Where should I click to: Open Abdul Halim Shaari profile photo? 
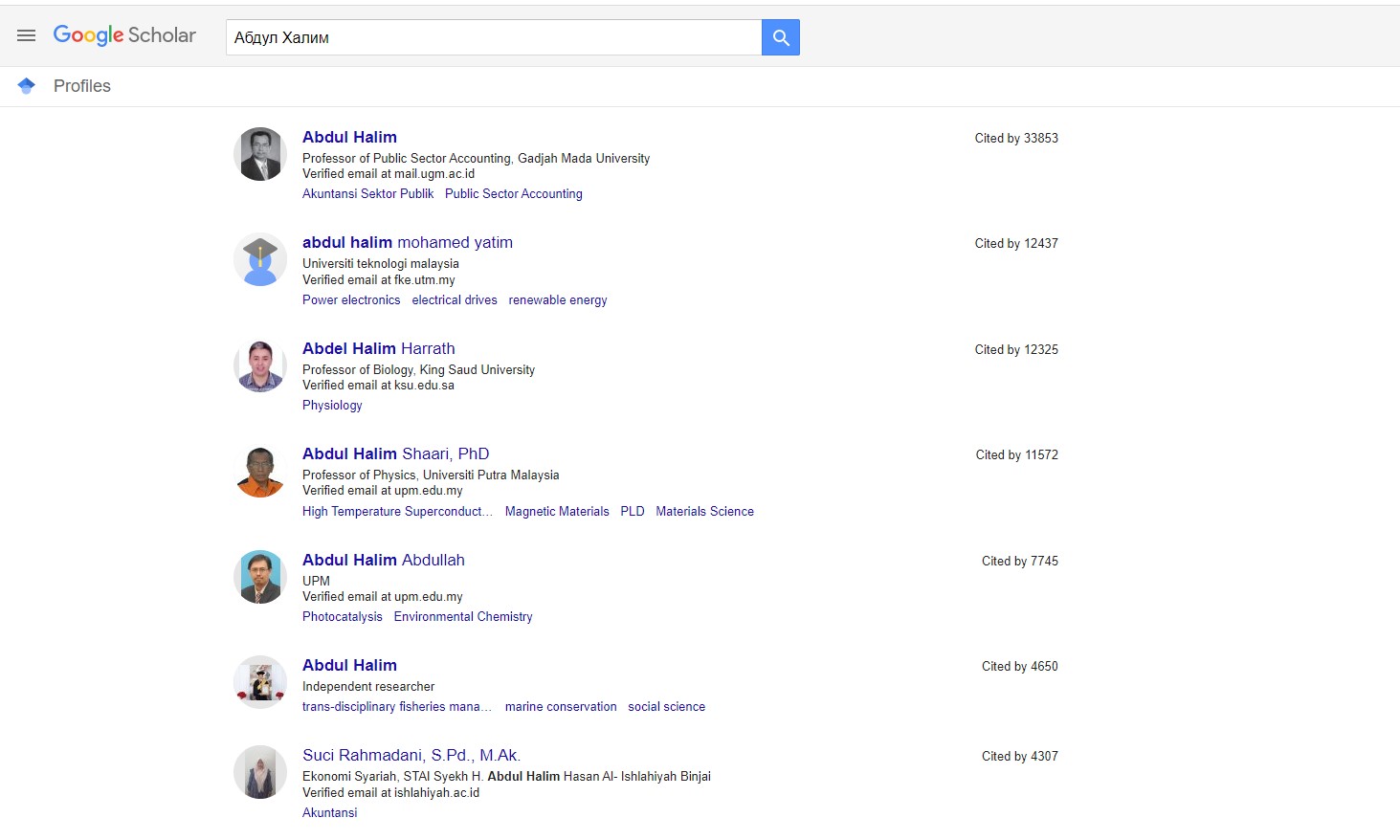pos(260,471)
